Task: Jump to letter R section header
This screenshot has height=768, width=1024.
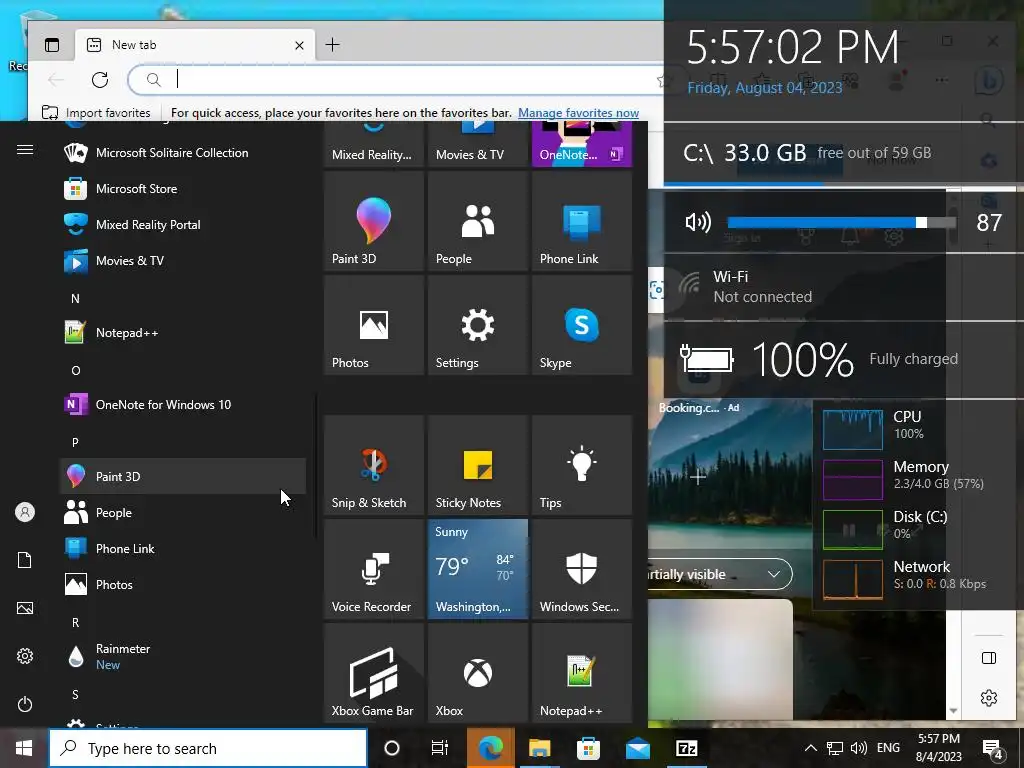Action: point(75,622)
